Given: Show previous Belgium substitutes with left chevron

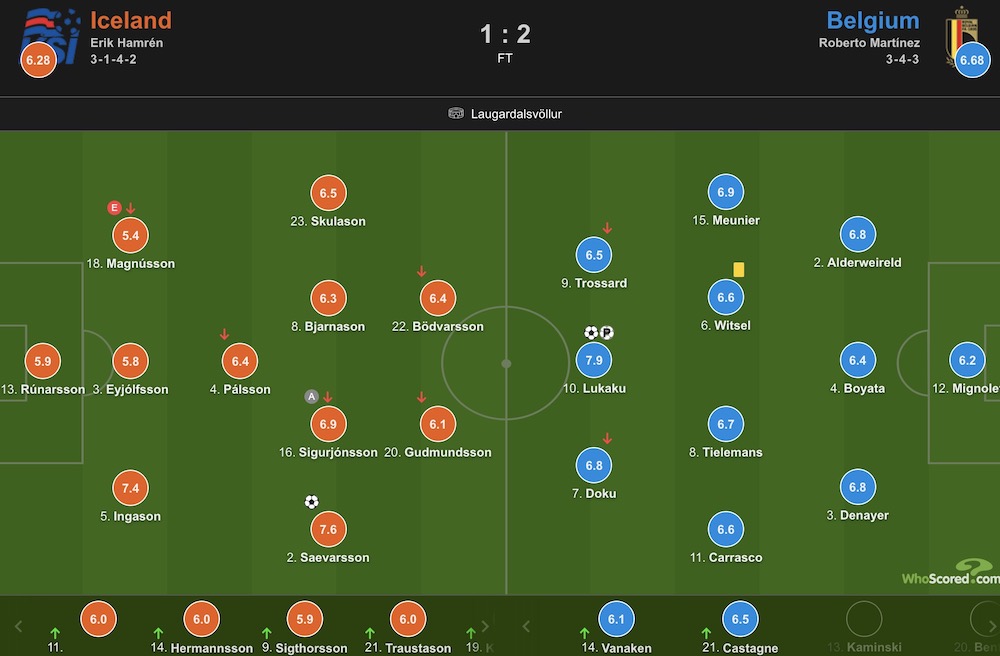Looking at the screenshot, I should coord(526,626).
